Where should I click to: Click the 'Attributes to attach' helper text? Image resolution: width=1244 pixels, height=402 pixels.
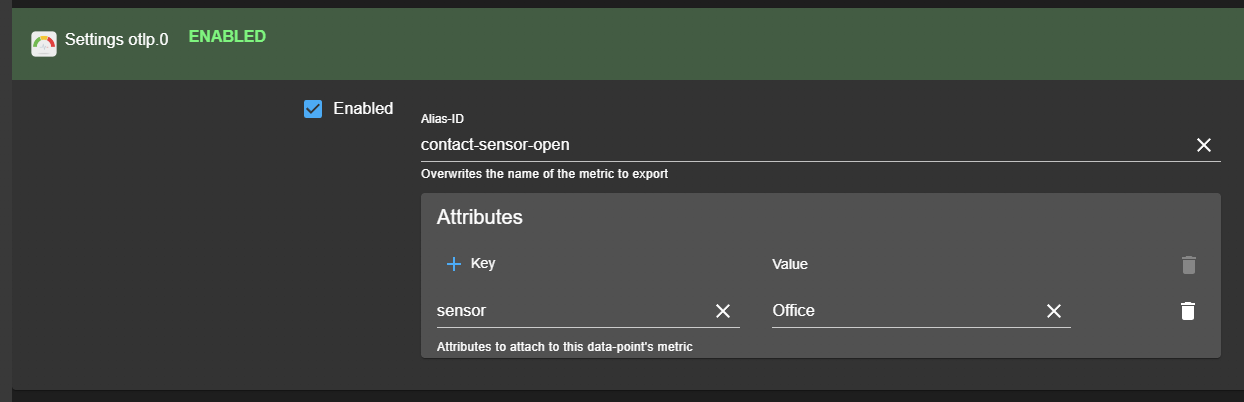[x=564, y=347]
